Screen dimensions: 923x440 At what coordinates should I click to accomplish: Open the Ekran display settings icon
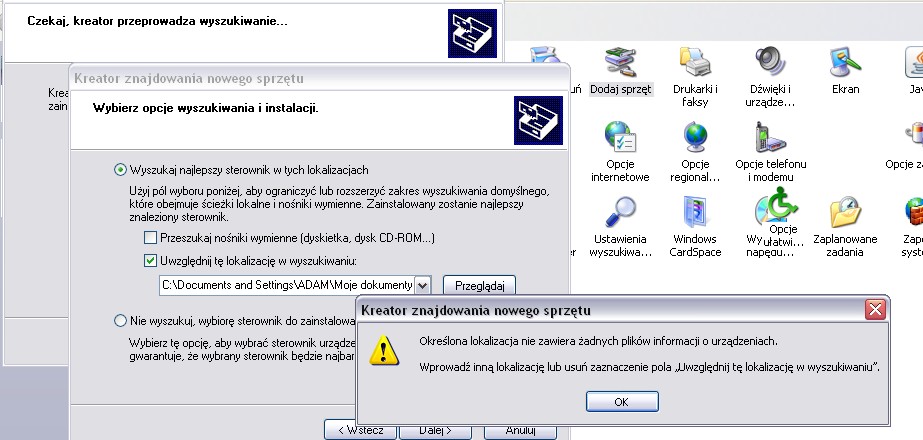pos(845,64)
